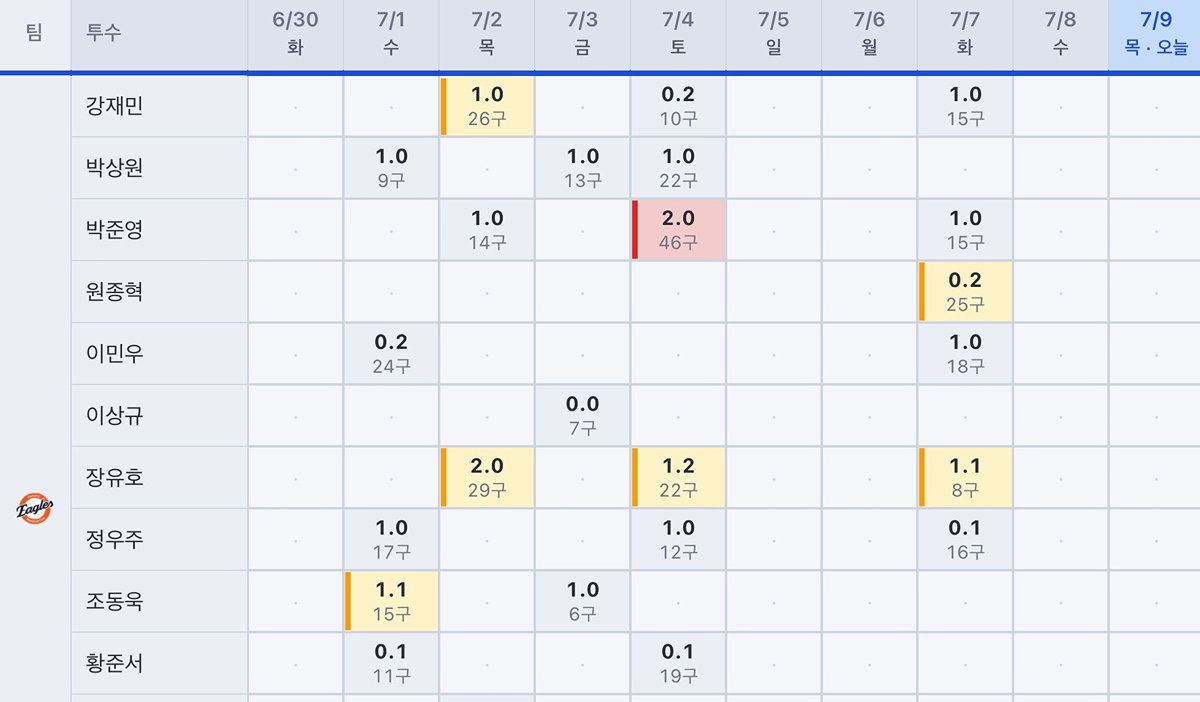1200x702 pixels.
Task: Select 장유호's 1.1 8구 cell on 7/7
Action: pos(965,478)
